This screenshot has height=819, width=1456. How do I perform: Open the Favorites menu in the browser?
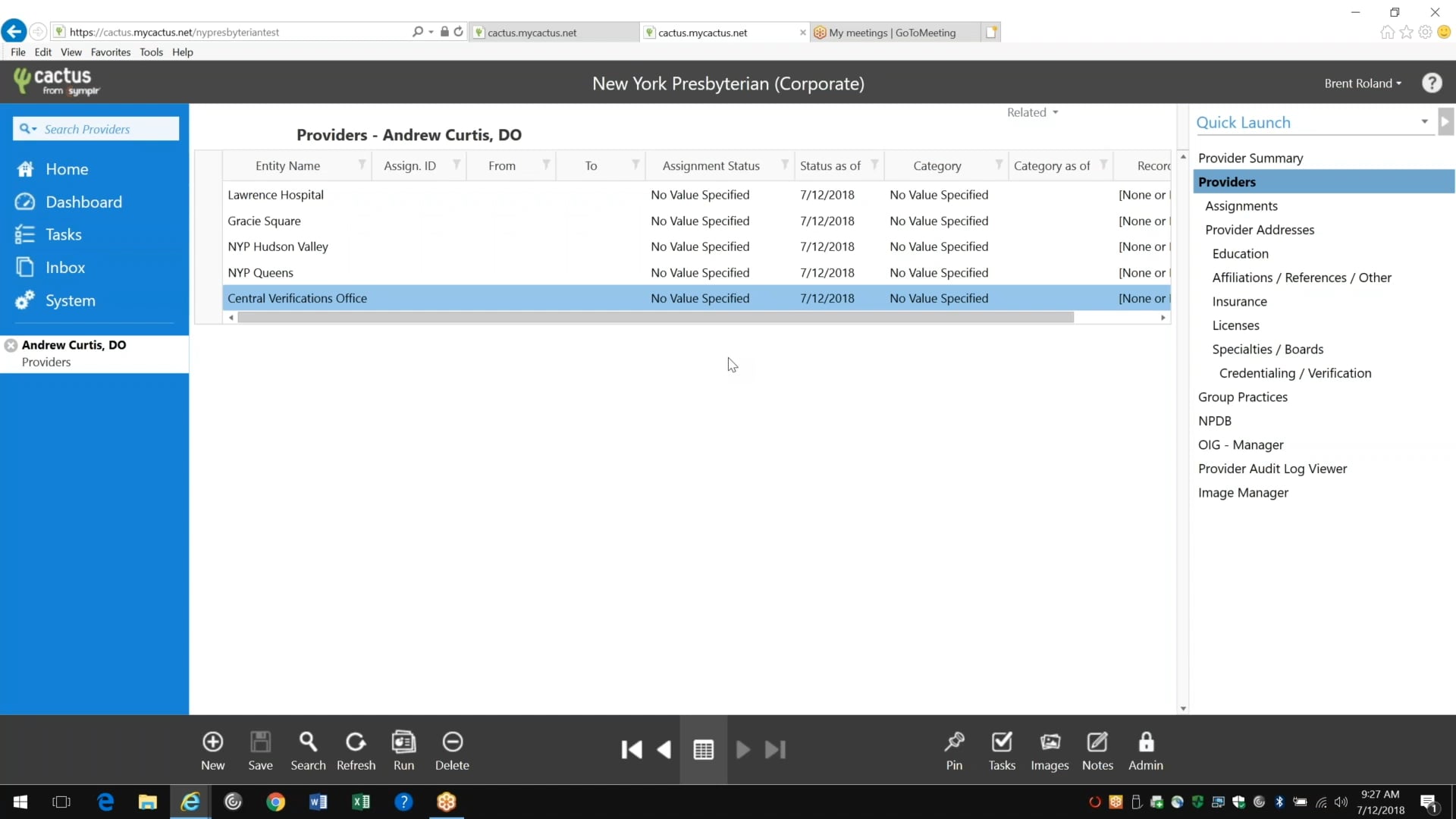point(110,52)
